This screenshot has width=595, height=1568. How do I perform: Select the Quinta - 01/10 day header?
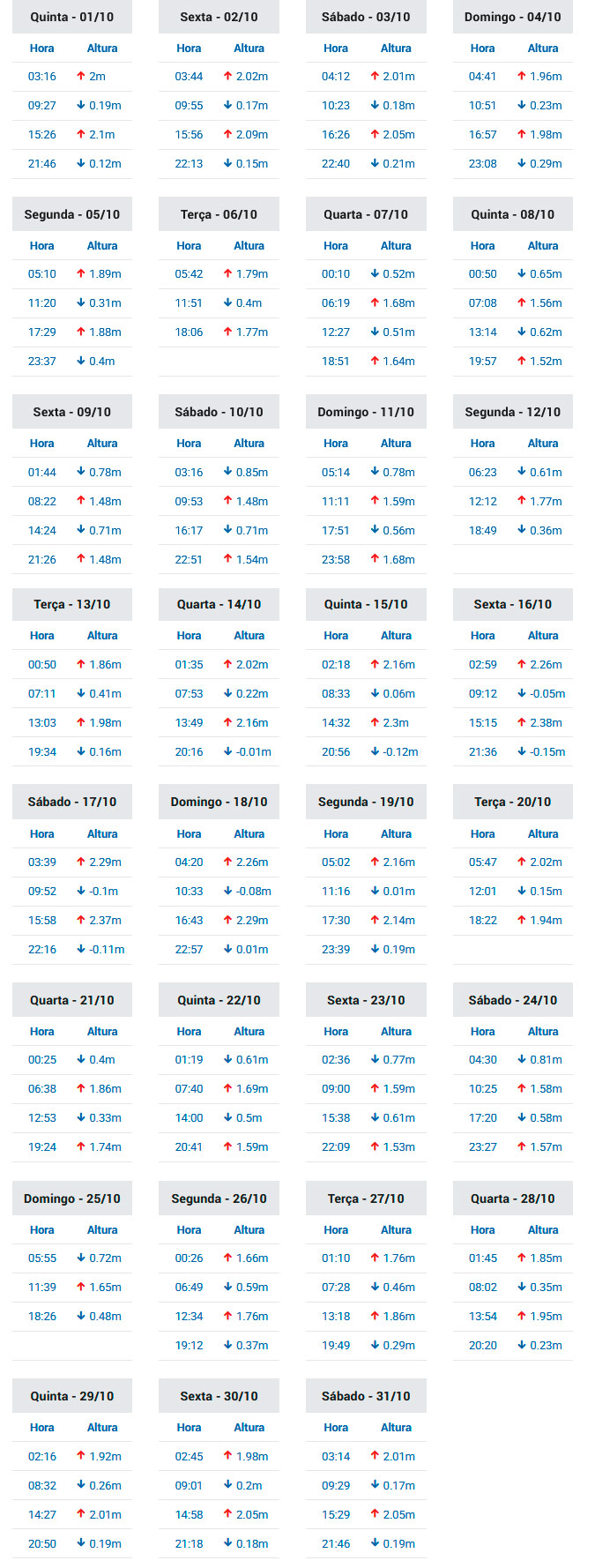click(x=72, y=17)
